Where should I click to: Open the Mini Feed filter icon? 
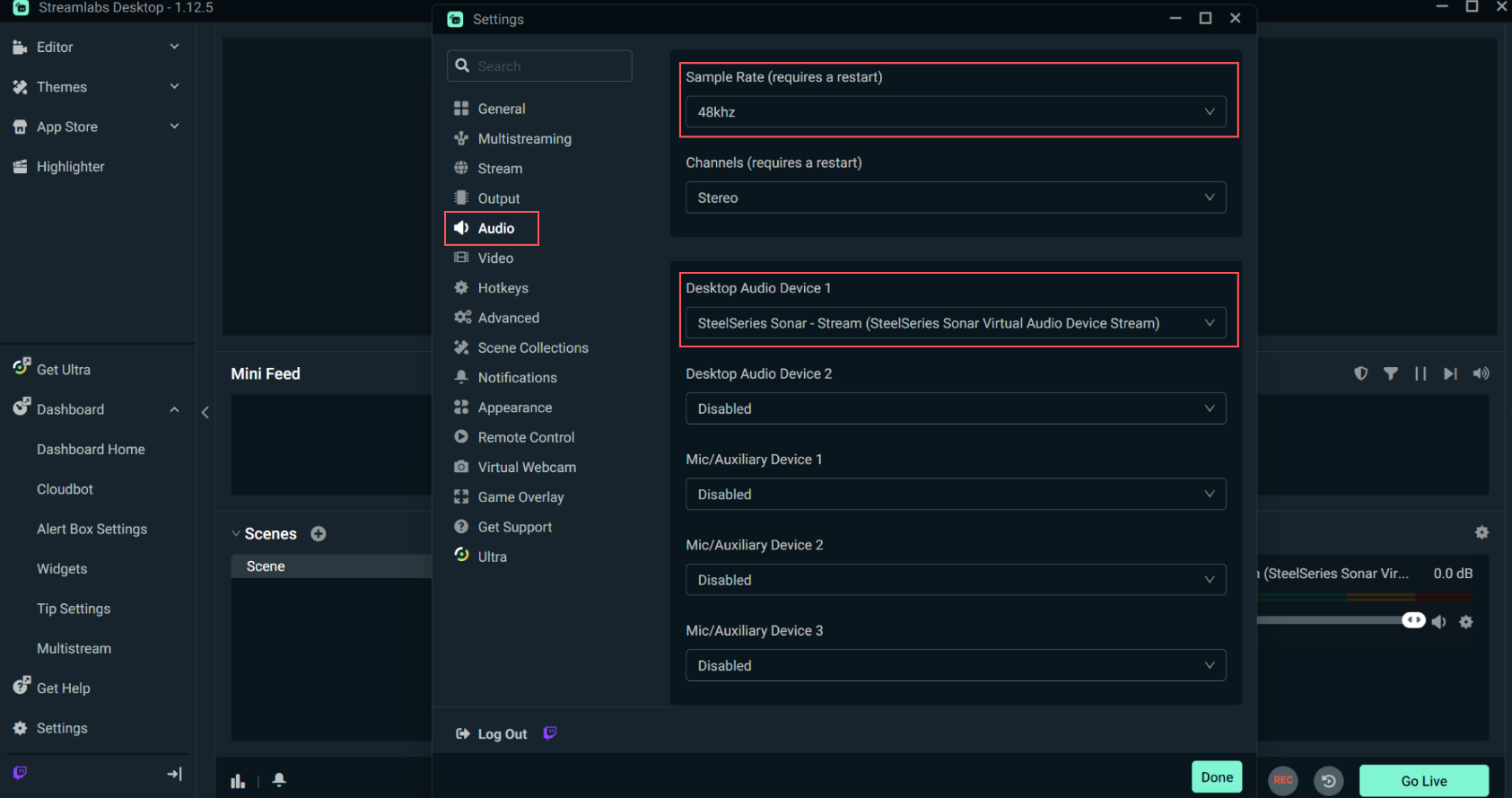(x=1391, y=373)
